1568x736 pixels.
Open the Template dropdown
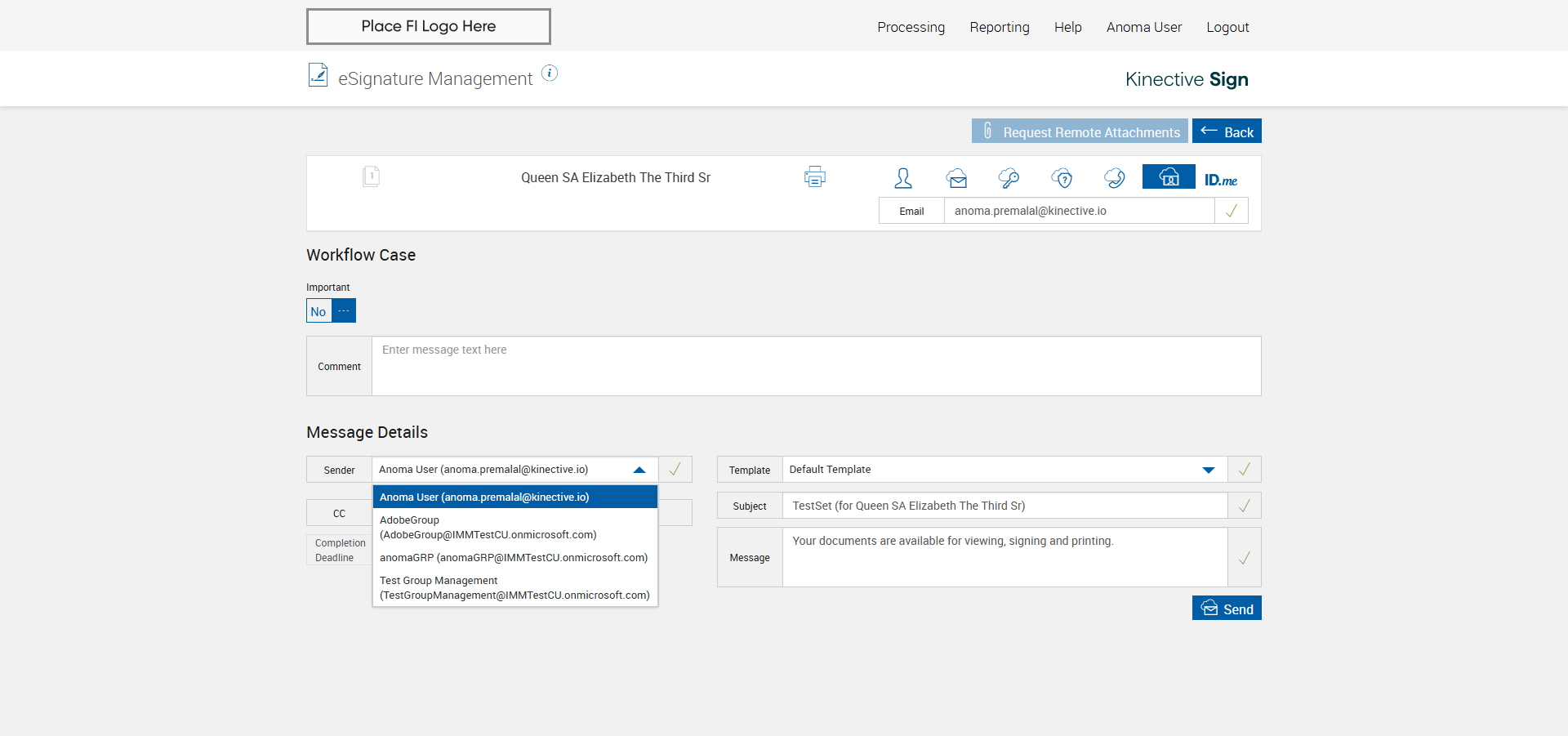pyautogui.click(x=1208, y=470)
